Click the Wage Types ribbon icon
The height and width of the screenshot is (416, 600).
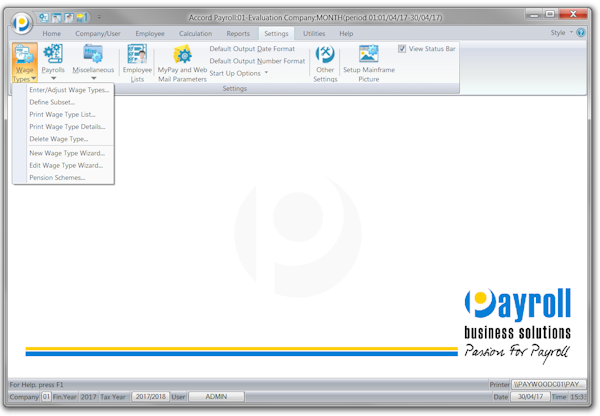coord(24,62)
